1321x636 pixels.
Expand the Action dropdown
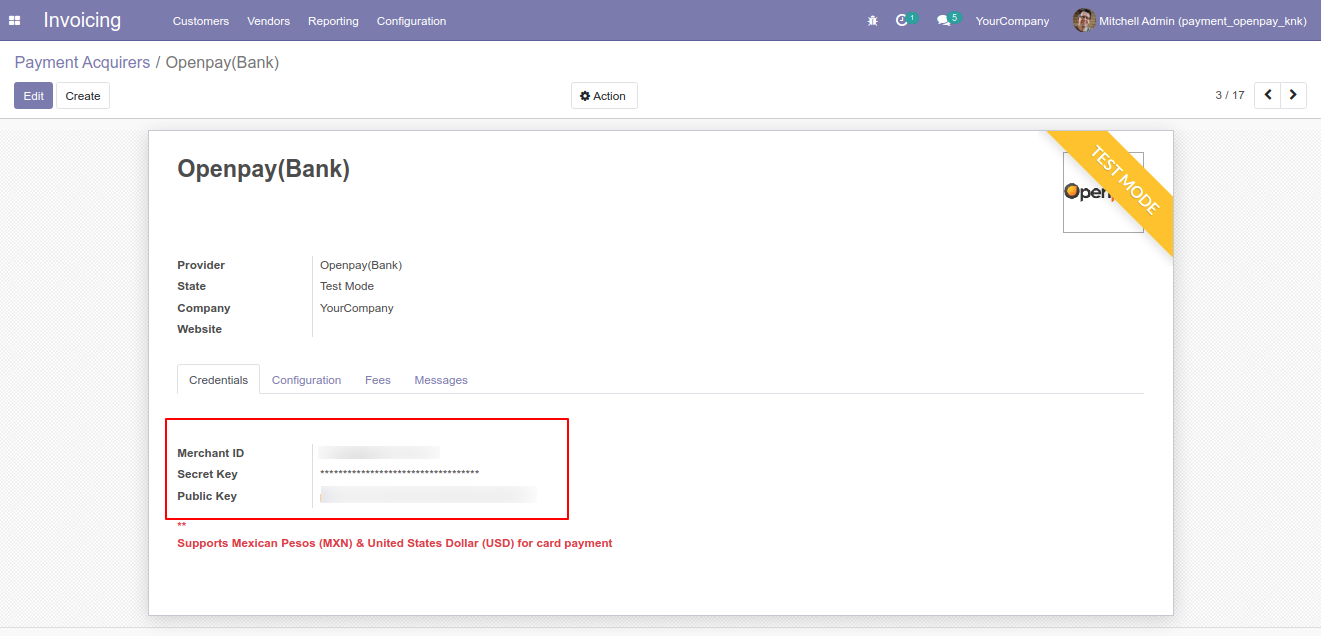pos(604,96)
